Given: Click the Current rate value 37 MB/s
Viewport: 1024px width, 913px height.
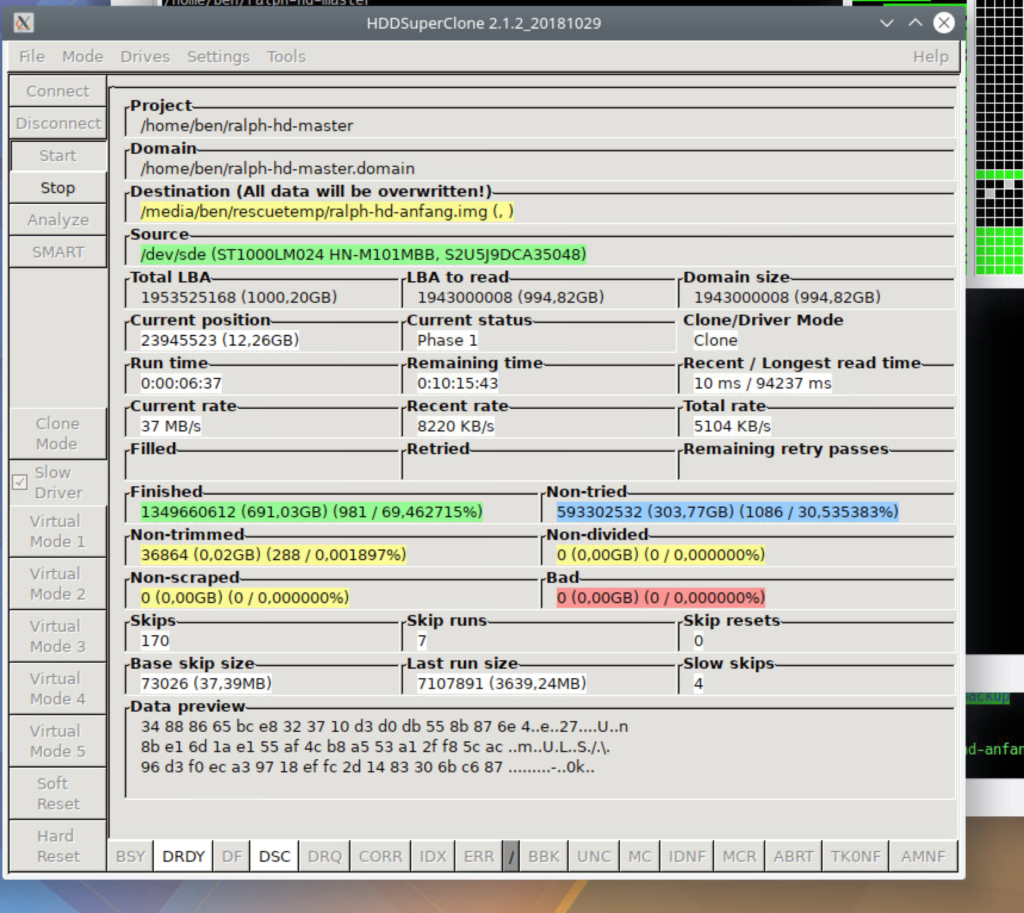Looking at the screenshot, I should [170, 426].
